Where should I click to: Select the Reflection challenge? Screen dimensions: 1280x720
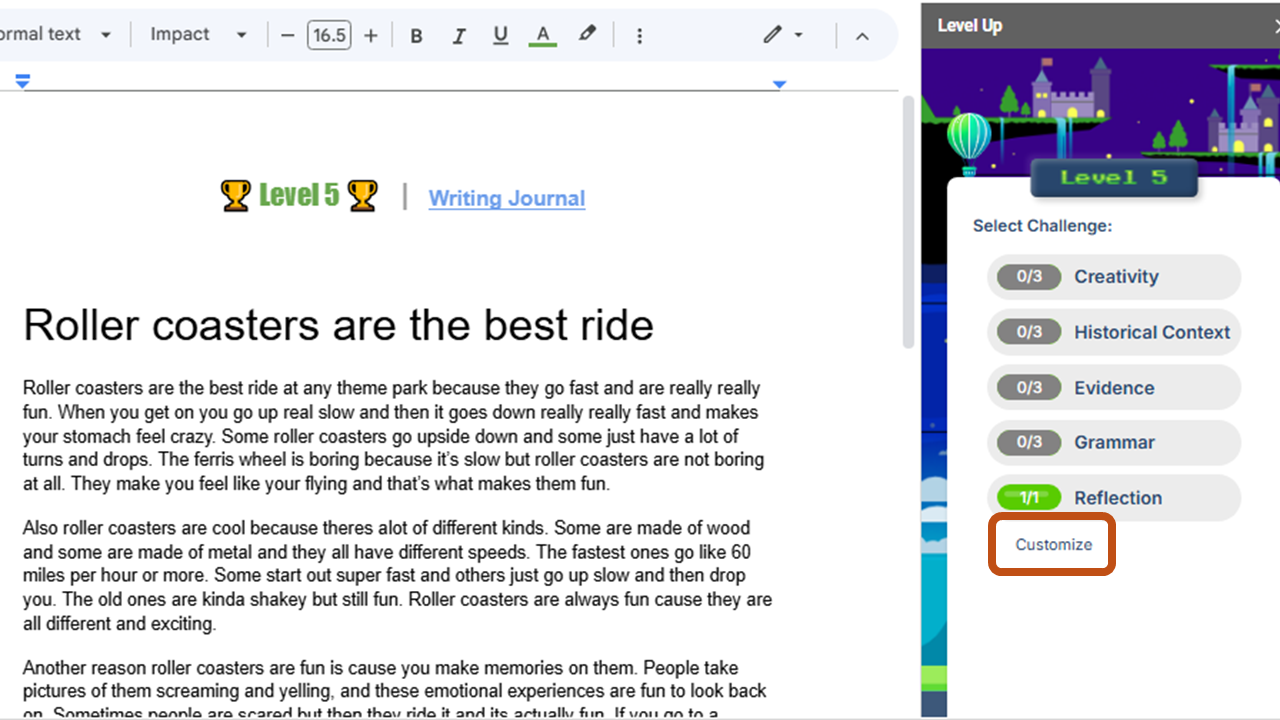click(x=1114, y=498)
